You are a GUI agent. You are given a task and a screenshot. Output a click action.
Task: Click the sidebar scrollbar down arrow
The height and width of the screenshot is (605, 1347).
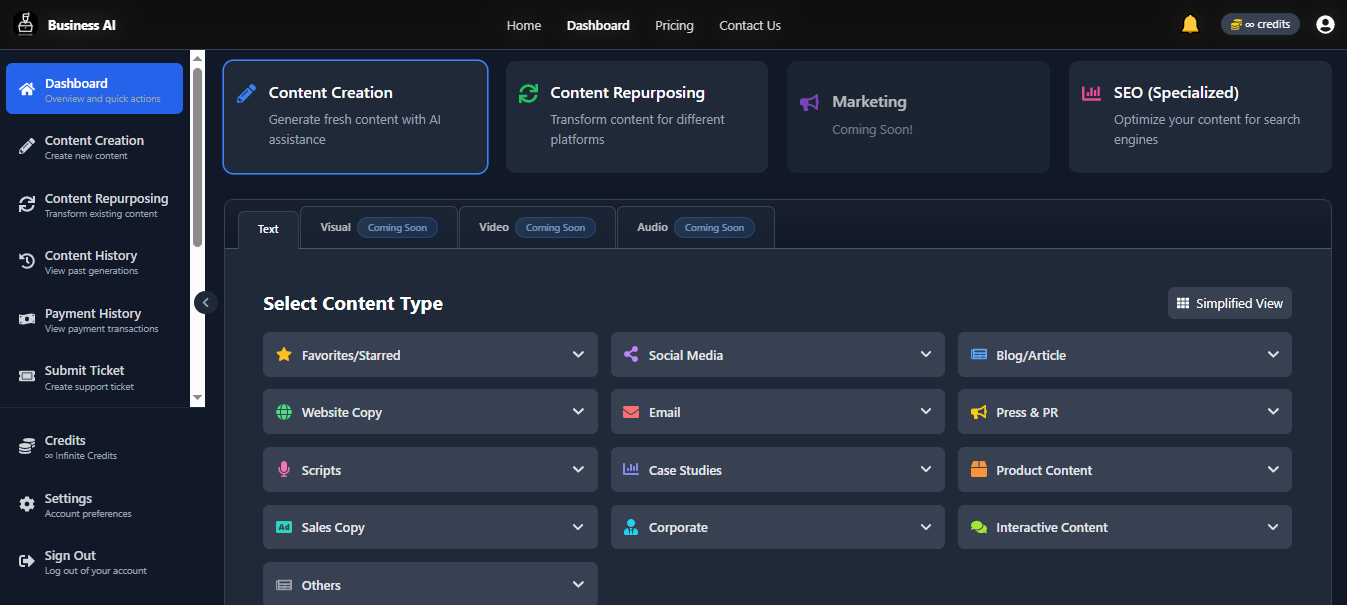pos(198,398)
